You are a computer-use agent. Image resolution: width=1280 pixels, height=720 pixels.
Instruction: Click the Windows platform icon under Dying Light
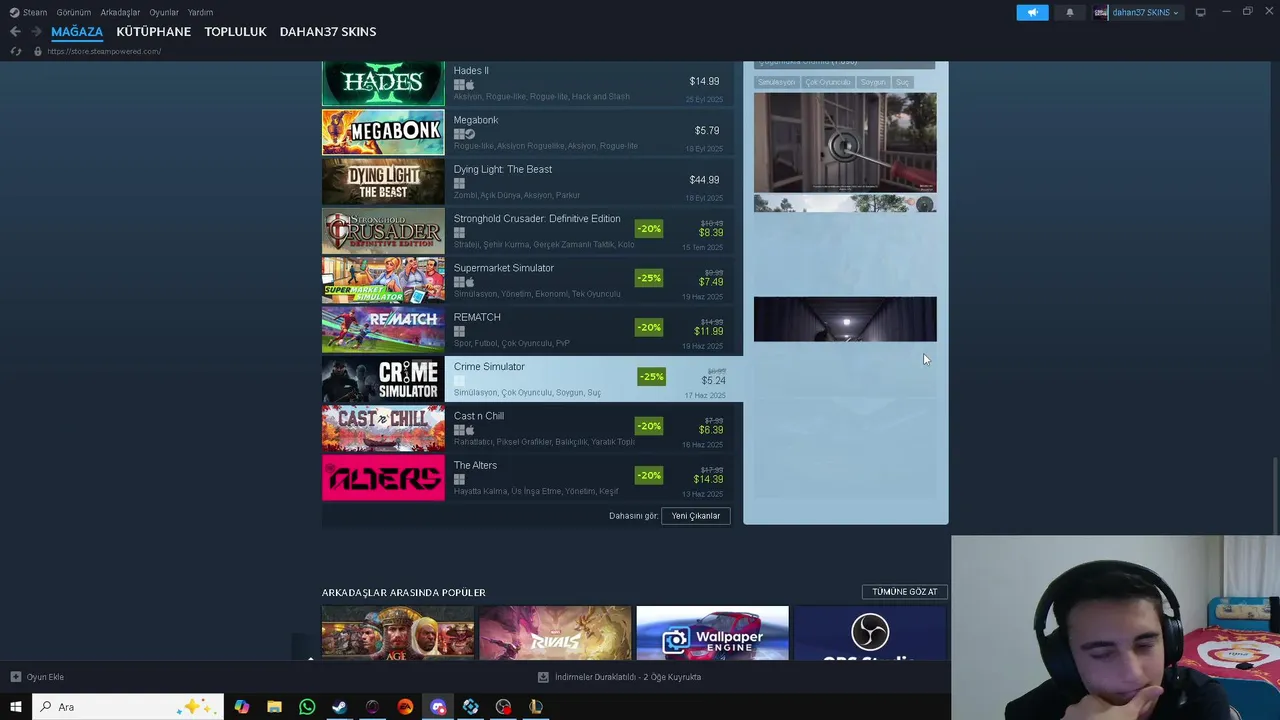click(x=459, y=184)
